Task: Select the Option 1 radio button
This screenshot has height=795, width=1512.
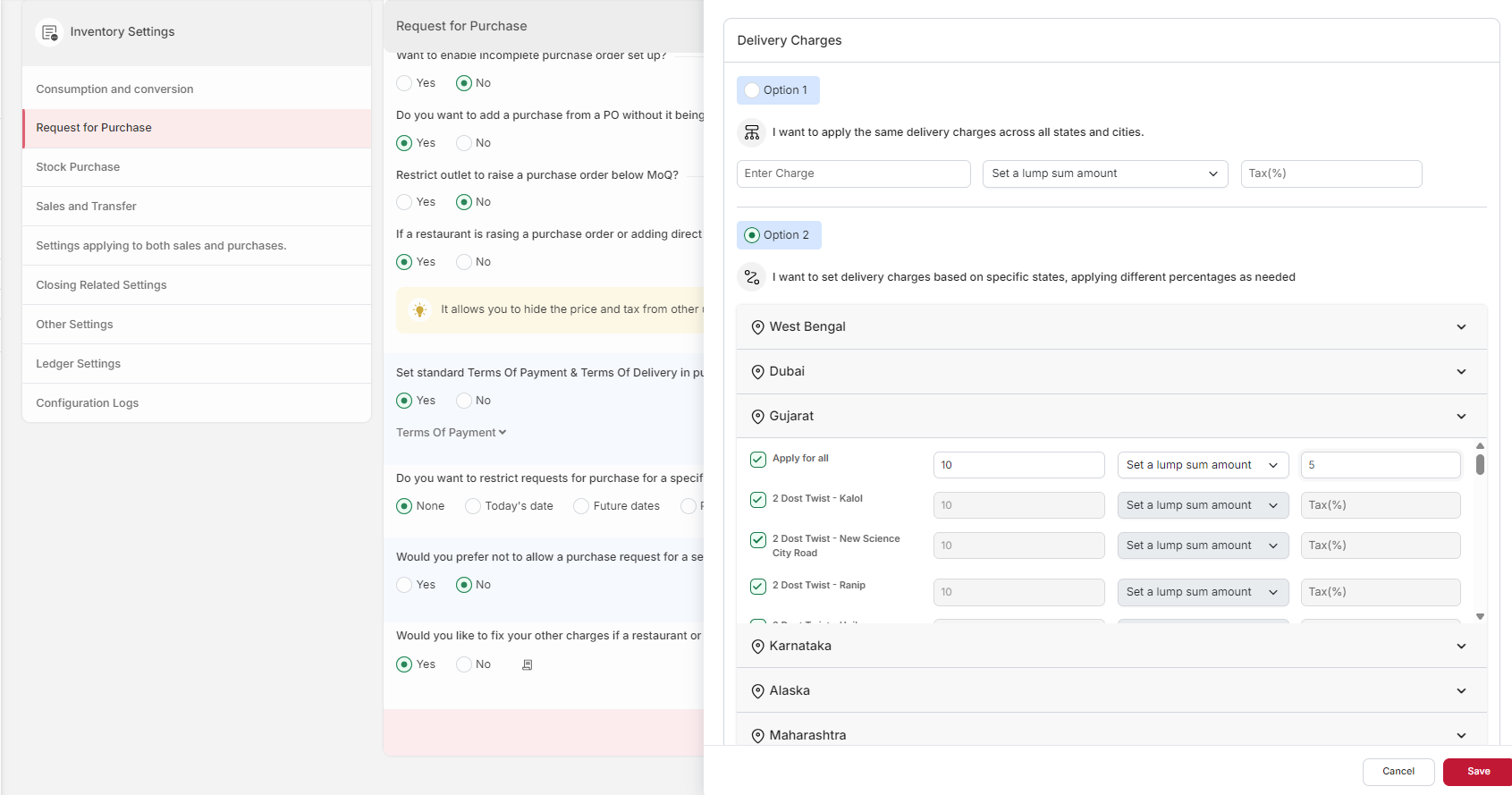Action: (x=752, y=90)
